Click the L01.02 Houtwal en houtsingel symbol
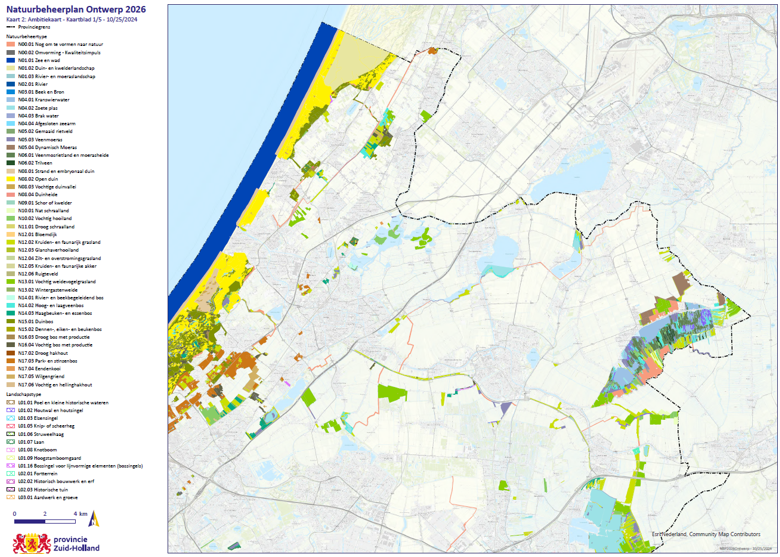Viewport: 780px width, 557px height. 11,410
